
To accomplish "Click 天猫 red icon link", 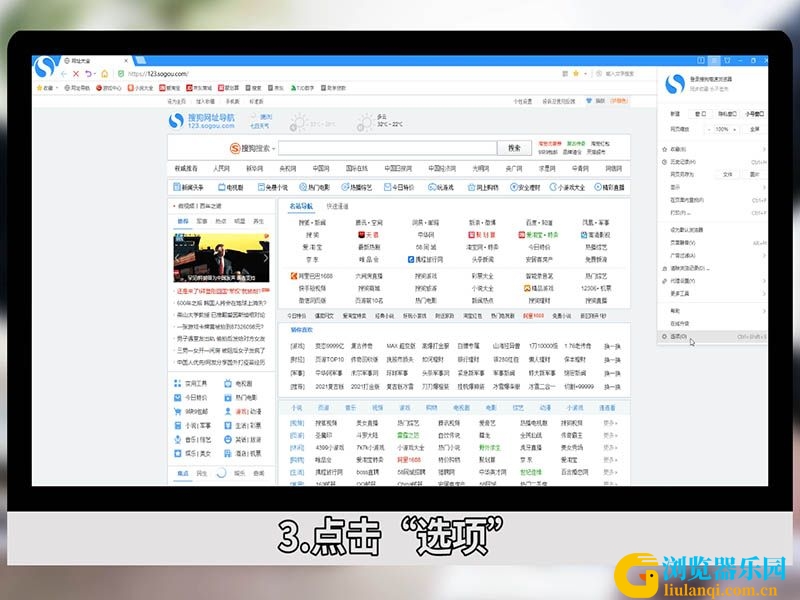I will coord(361,235).
